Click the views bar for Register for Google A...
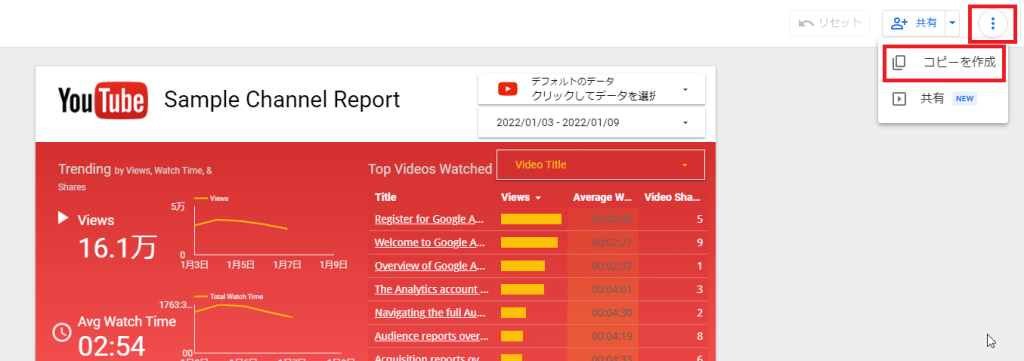Screen dimensions: 1024x361 click(531, 219)
